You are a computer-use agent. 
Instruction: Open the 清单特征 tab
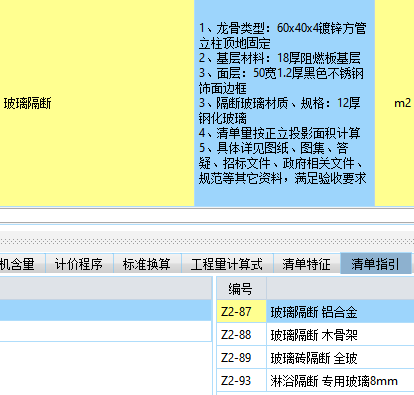(x=307, y=264)
